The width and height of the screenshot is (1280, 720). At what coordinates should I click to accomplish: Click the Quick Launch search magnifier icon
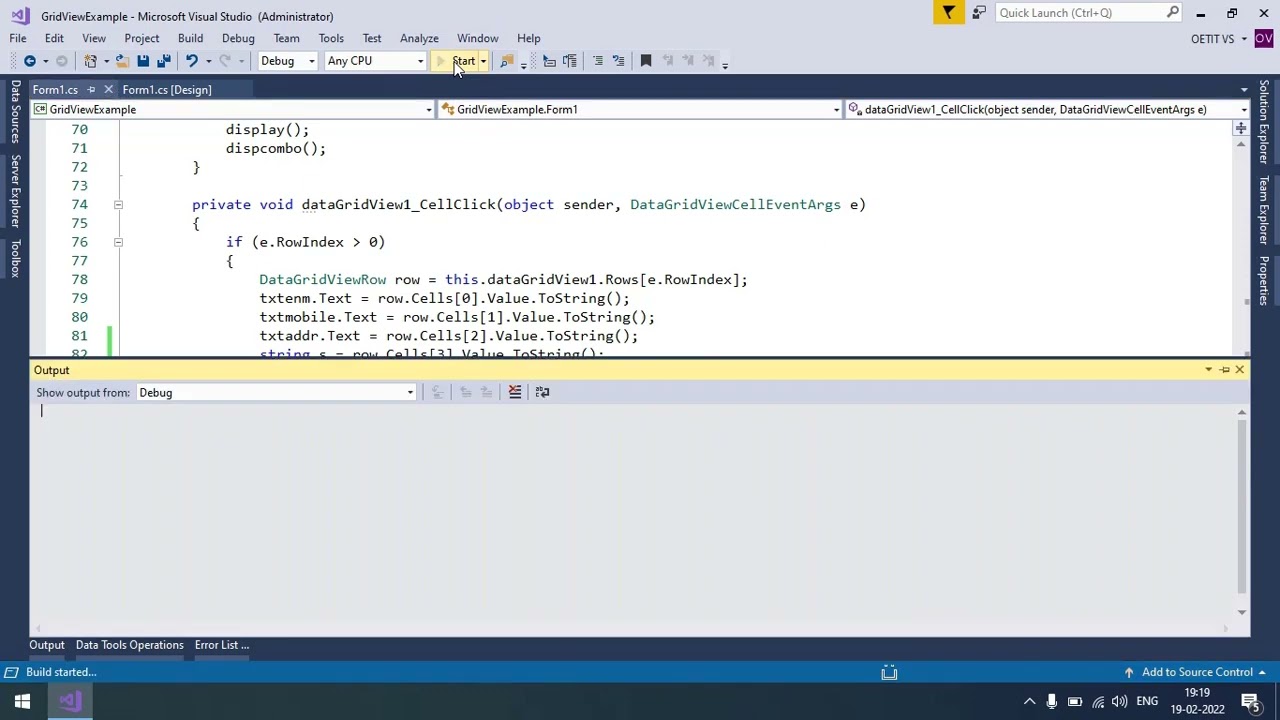click(1173, 12)
